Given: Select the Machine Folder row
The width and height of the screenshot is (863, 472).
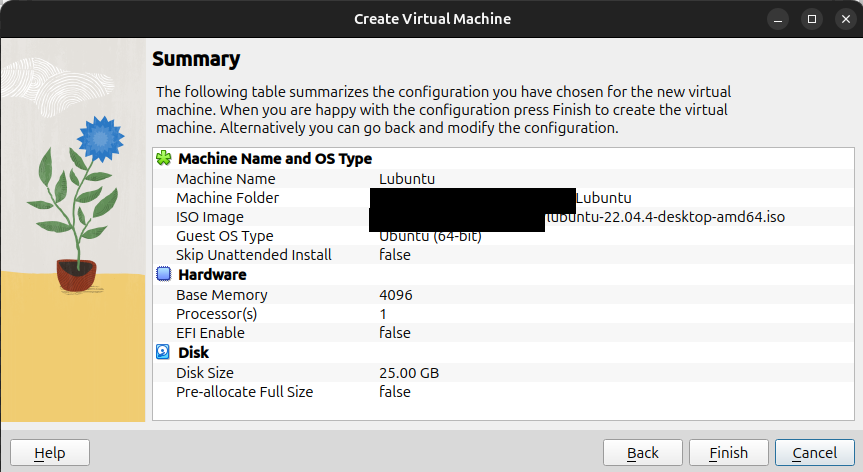Looking at the screenshot, I should pos(227,198).
